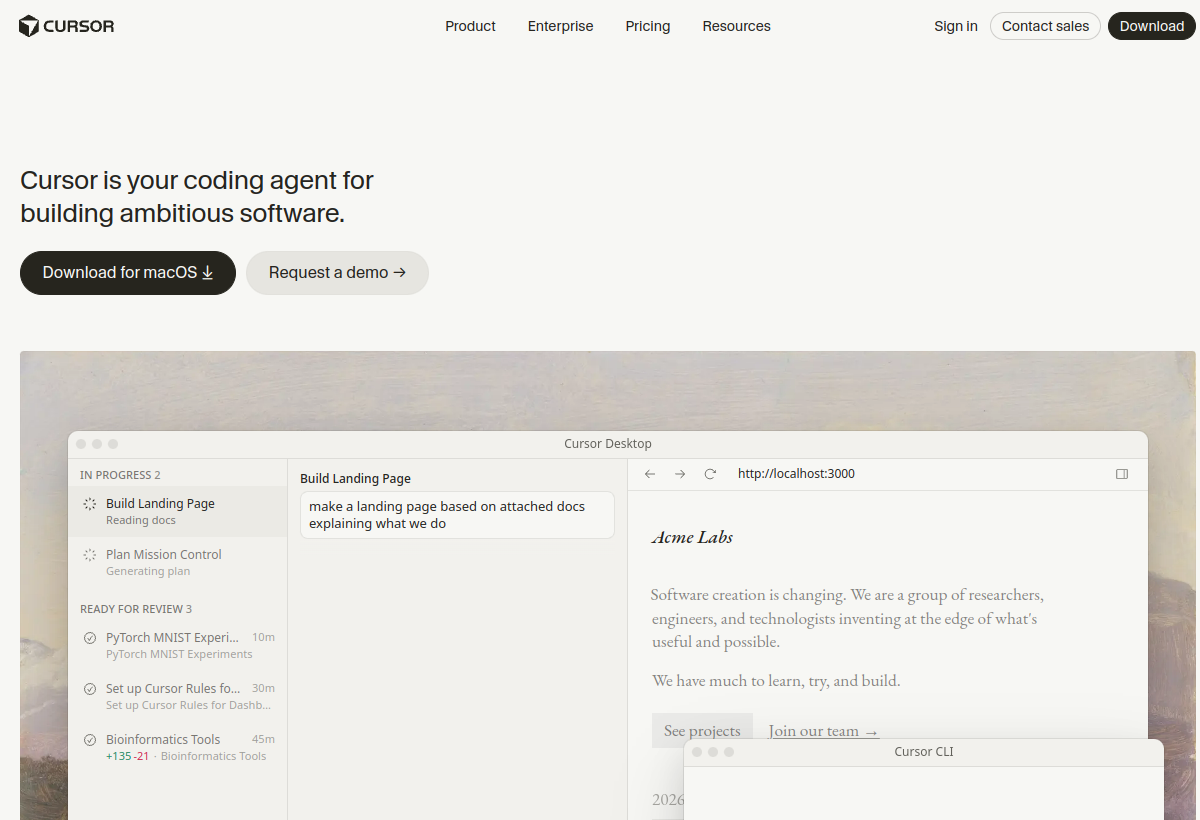Open the Product menu
The height and width of the screenshot is (820, 1200).
pos(470,26)
